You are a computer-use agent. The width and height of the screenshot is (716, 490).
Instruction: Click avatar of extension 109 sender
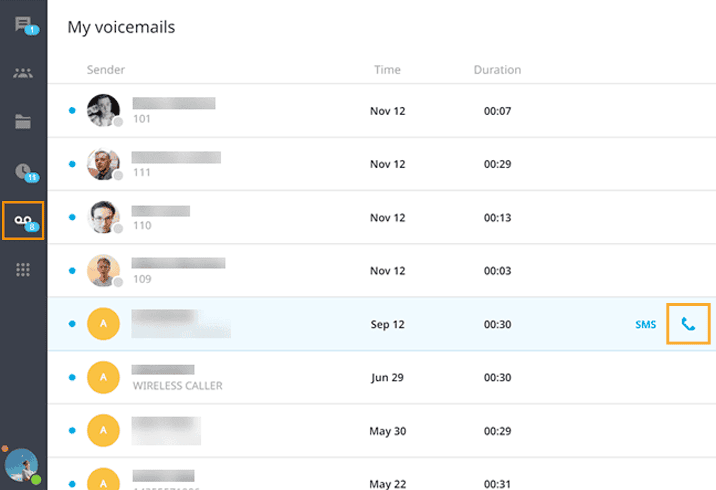tap(103, 270)
